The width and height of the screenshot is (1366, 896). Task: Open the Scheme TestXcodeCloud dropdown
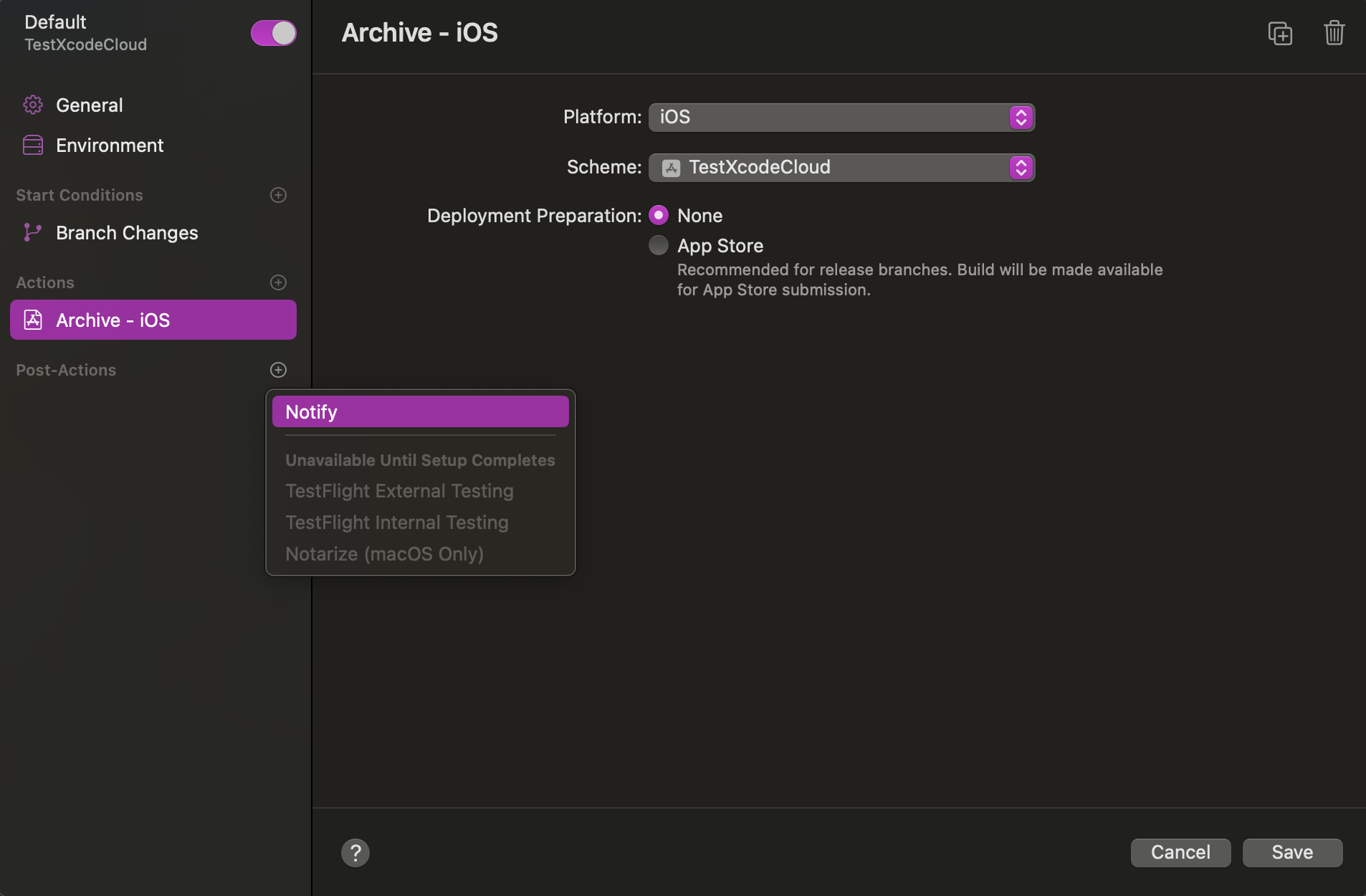point(841,167)
